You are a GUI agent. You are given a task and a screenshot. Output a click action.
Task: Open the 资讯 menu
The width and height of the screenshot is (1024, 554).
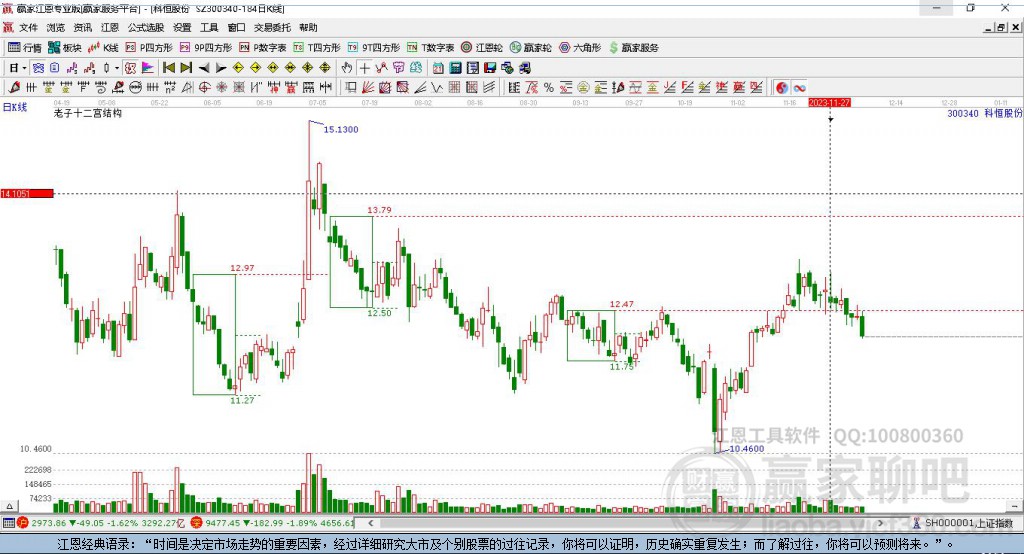[83, 27]
